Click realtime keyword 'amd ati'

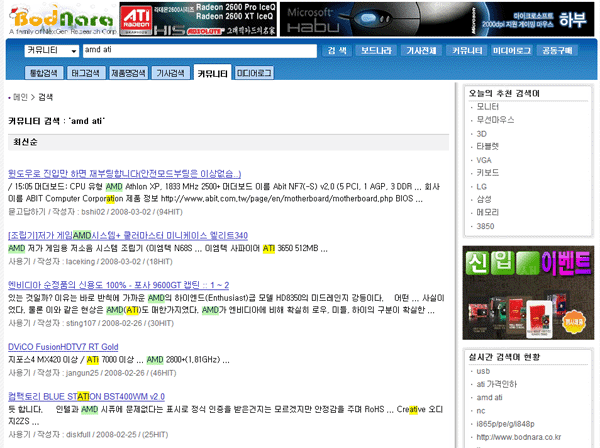point(489,397)
